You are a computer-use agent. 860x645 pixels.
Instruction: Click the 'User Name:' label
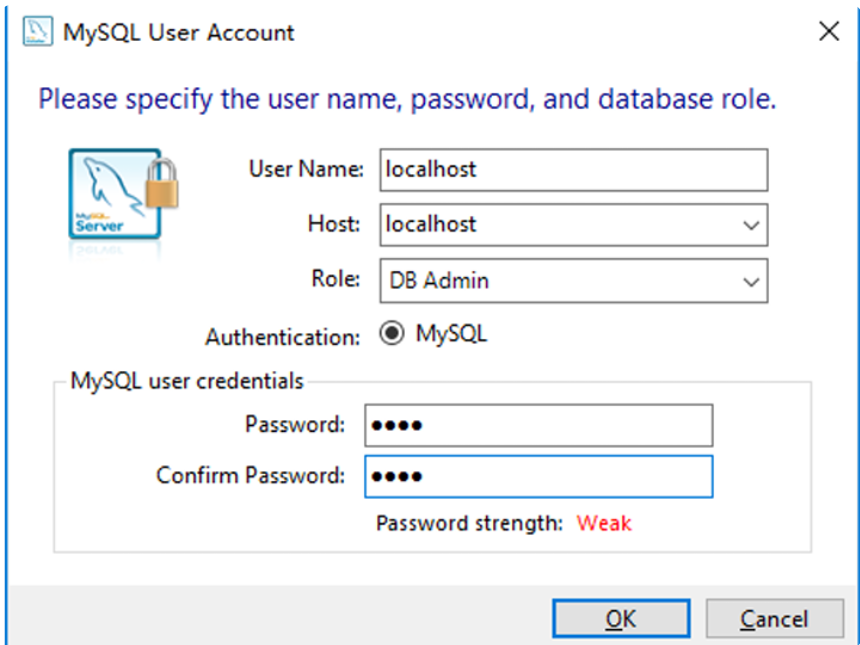(306, 169)
